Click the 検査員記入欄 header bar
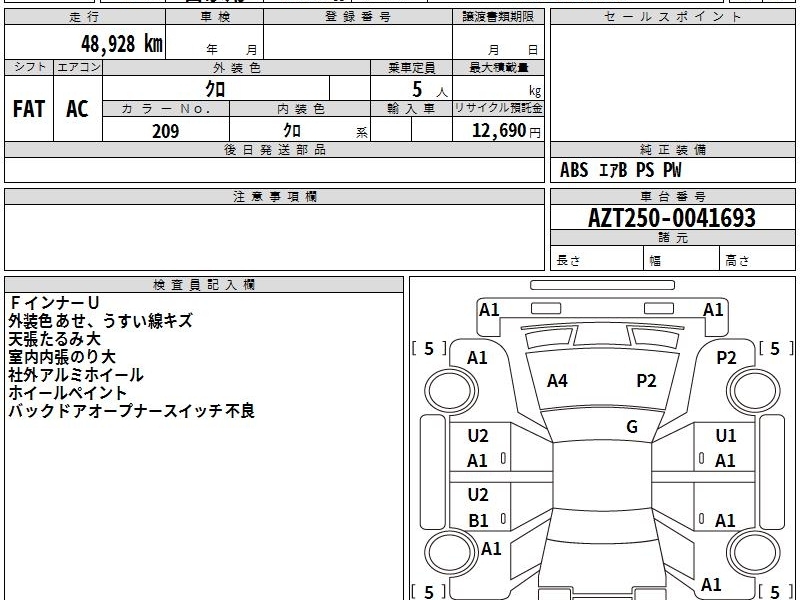 coord(204,285)
